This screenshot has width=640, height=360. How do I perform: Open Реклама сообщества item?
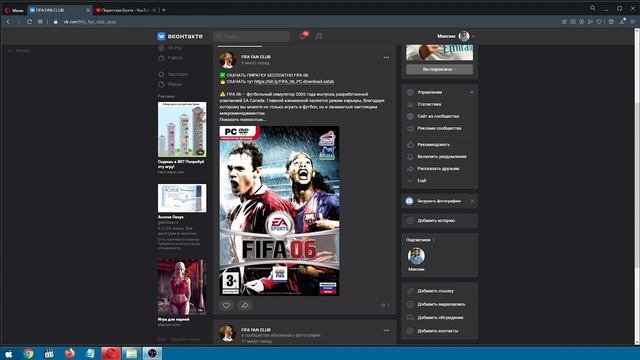[439, 128]
